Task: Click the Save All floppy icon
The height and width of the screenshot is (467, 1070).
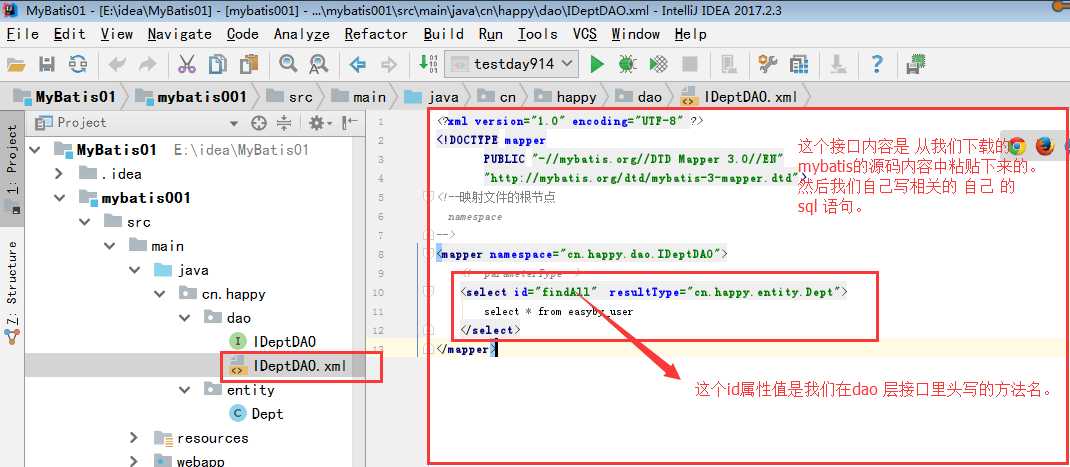Action: pos(46,64)
